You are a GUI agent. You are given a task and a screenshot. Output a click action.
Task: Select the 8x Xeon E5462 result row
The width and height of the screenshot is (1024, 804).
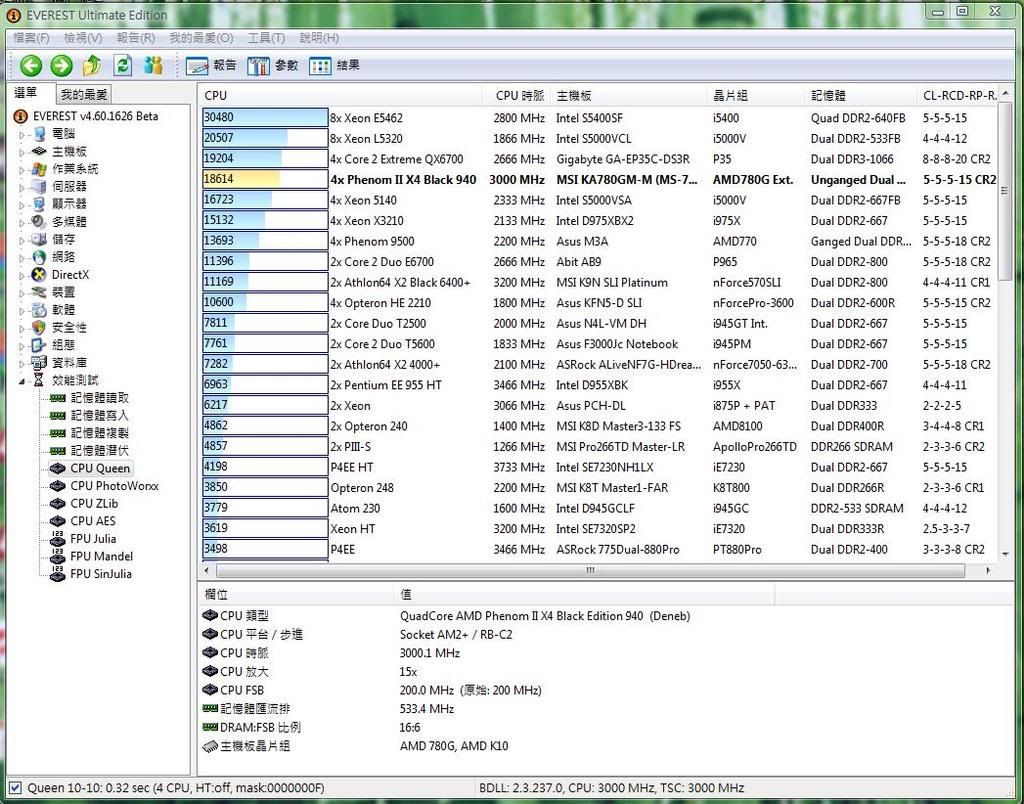pos(600,118)
